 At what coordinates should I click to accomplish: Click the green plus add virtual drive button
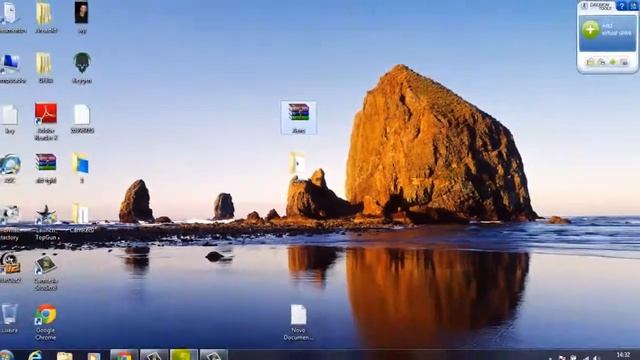590,30
